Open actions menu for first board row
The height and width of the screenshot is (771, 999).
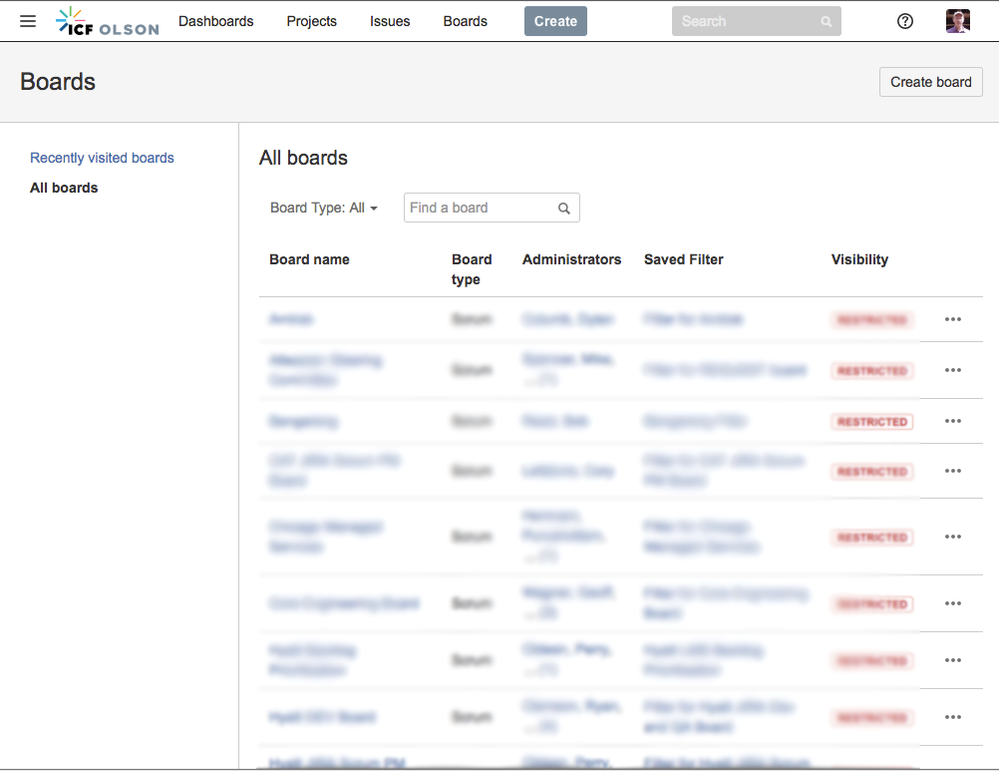coord(953,319)
